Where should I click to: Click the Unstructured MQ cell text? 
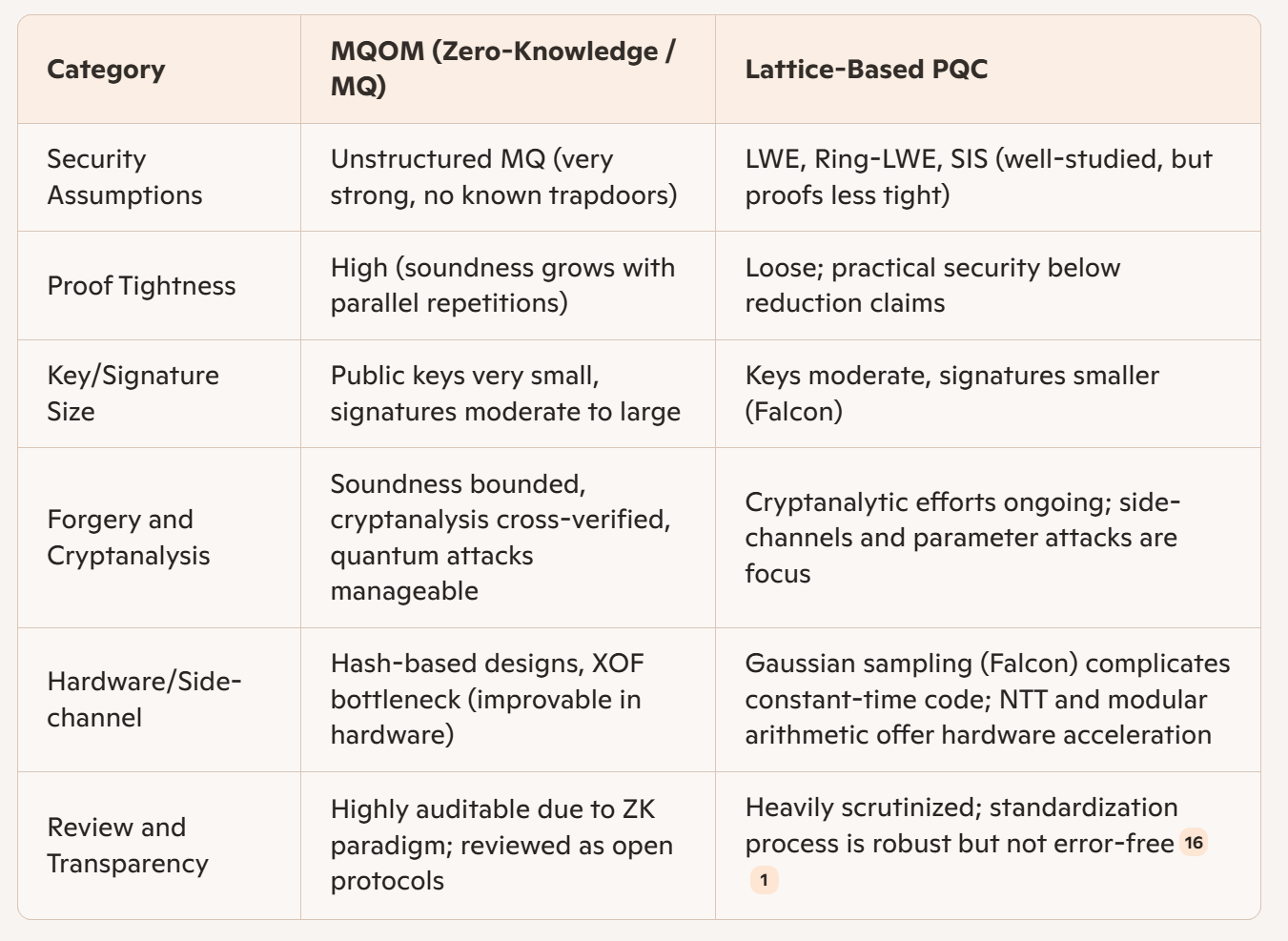(503, 177)
